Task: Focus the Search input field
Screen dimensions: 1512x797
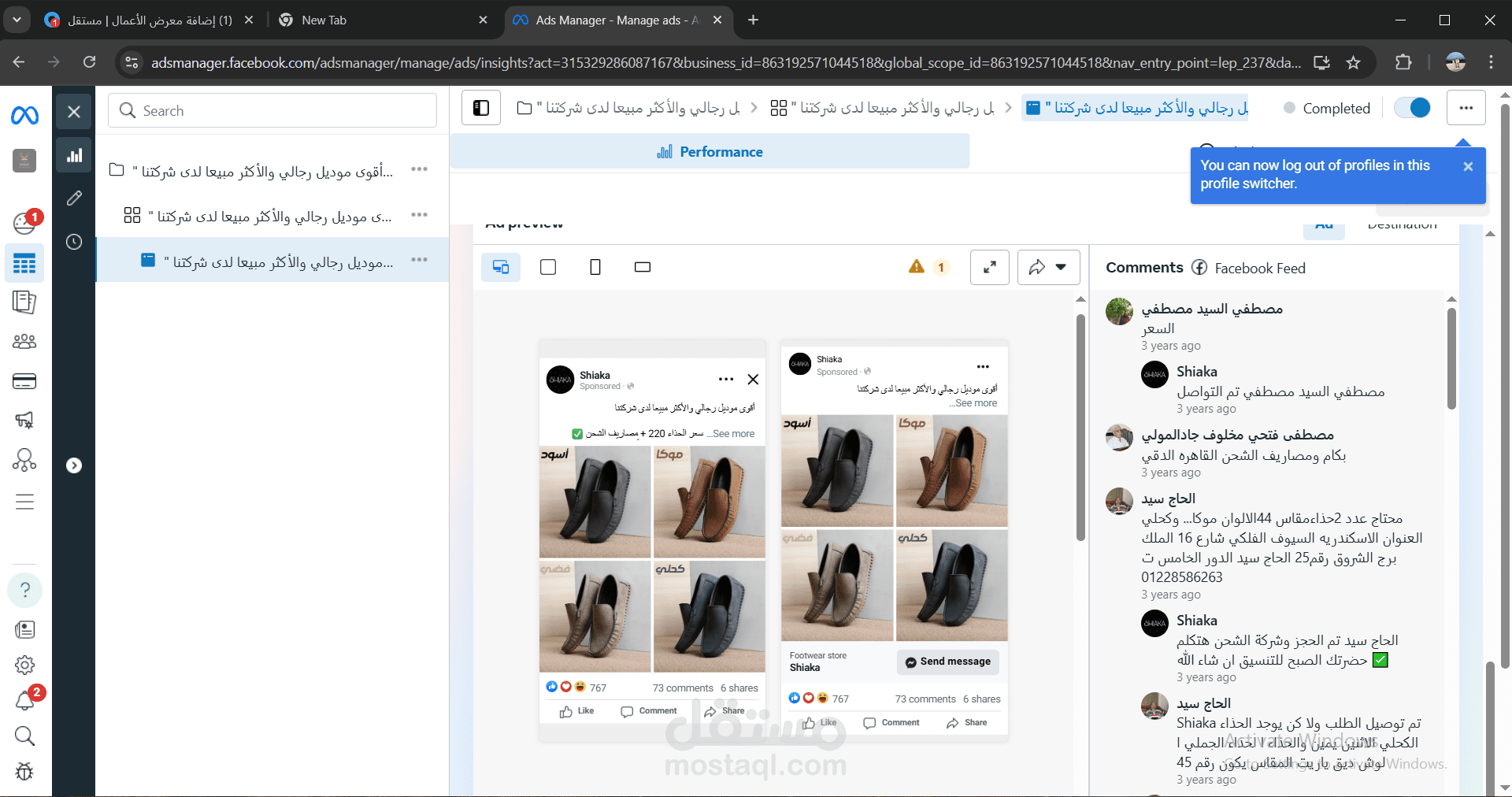Action: click(x=272, y=111)
